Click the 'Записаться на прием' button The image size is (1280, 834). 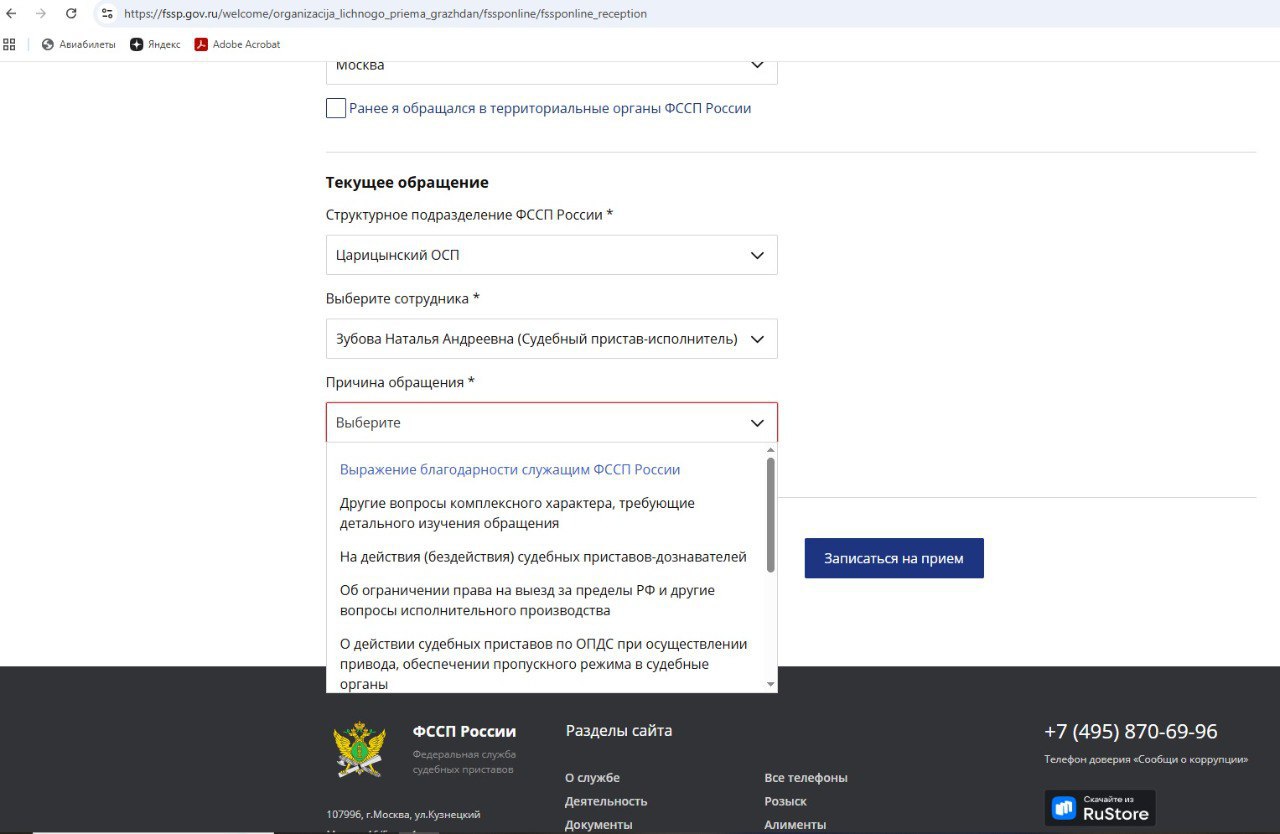(894, 558)
